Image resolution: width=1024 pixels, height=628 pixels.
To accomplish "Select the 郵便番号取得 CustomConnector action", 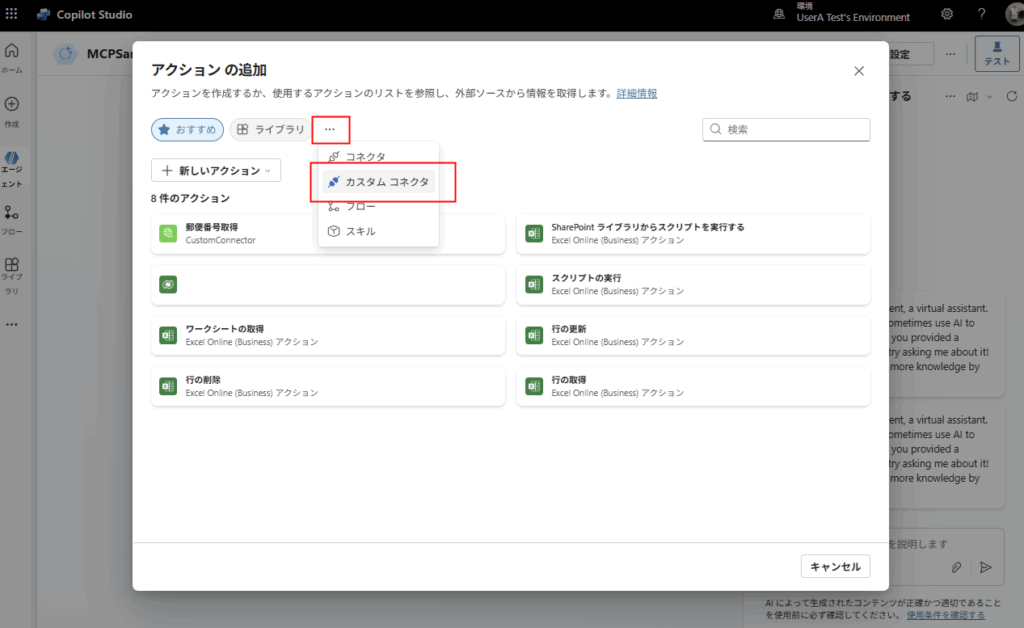I will [x=328, y=234].
